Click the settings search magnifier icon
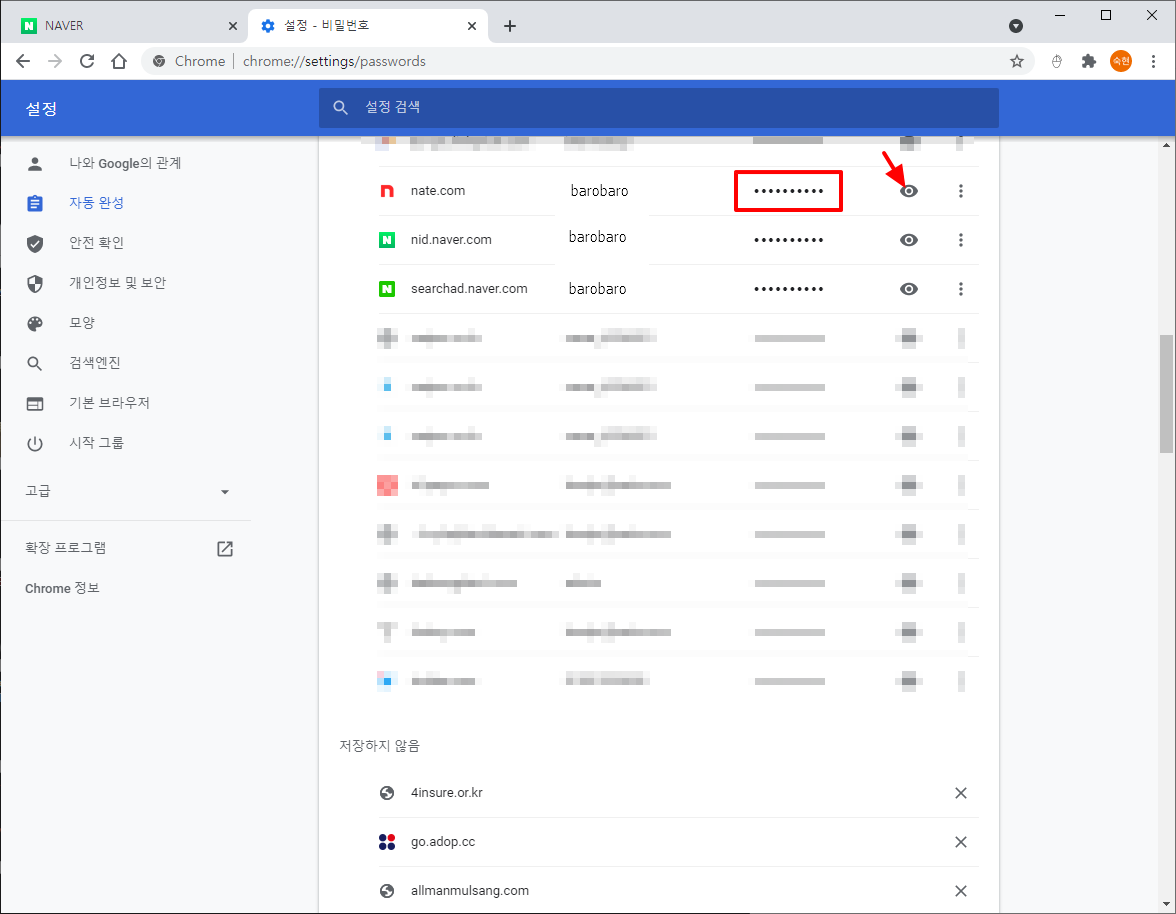The image size is (1176, 914). click(x=340, y=107)
